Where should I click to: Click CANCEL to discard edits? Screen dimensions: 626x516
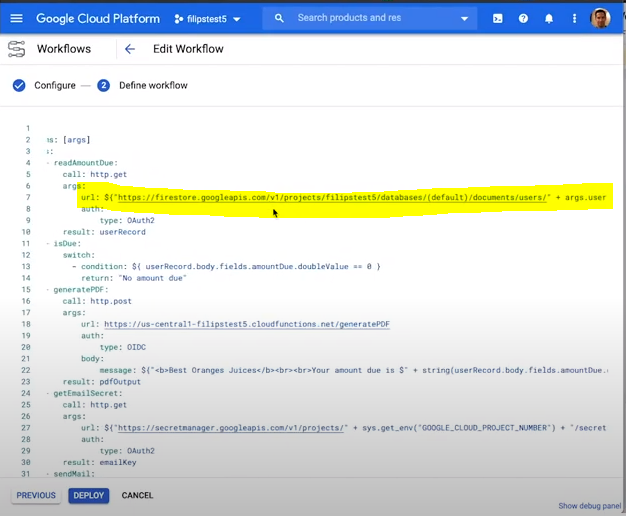tap(137, 495)
